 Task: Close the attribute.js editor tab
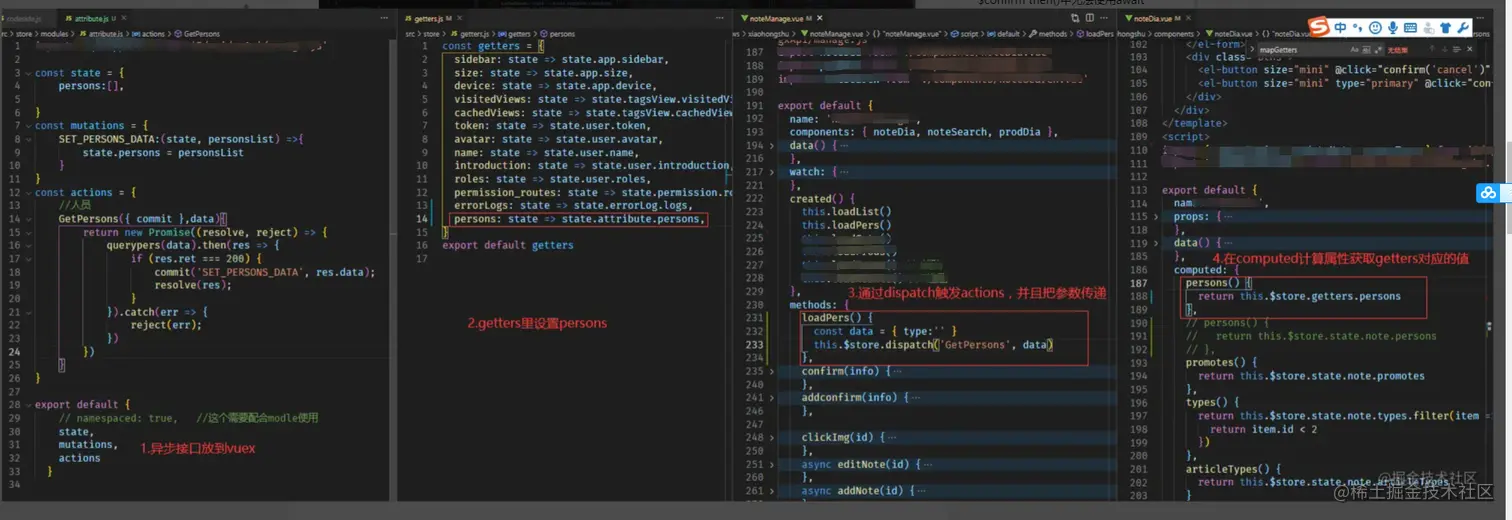click(123, 18)
